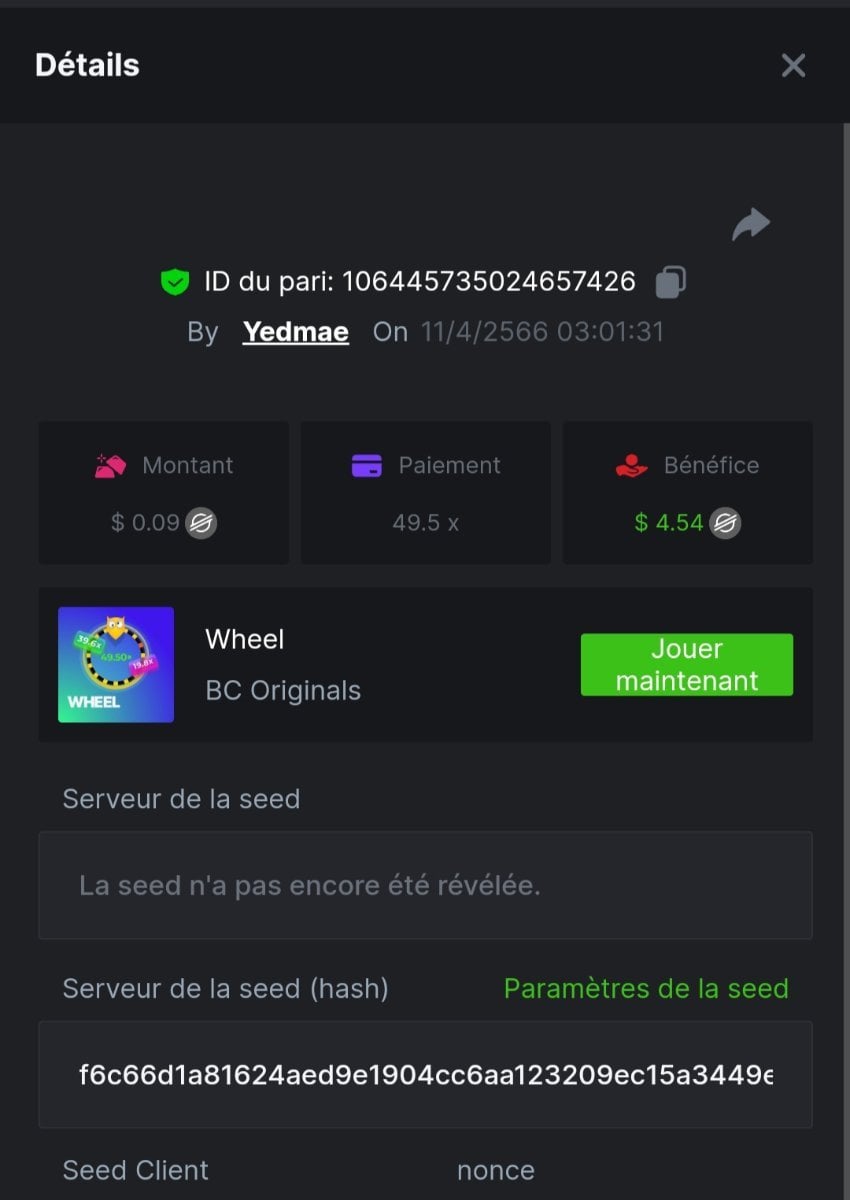Image resolution: width=850 pixels, height=1200 pixels.
Task: Open Yedmae's user profile
Action: [x=295, y=332]
